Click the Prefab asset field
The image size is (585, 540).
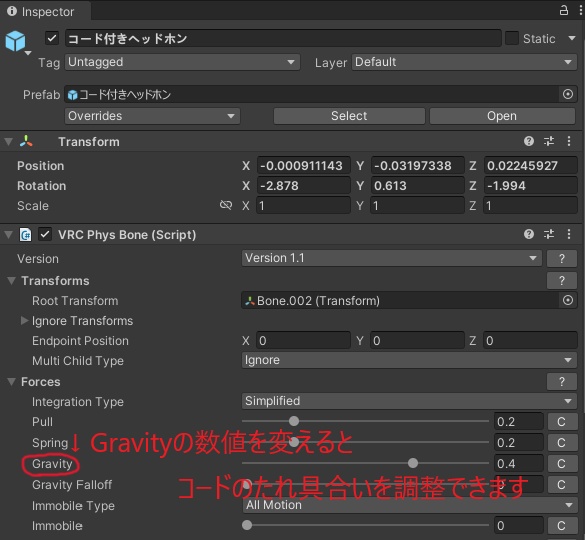(x=313, y=94)
